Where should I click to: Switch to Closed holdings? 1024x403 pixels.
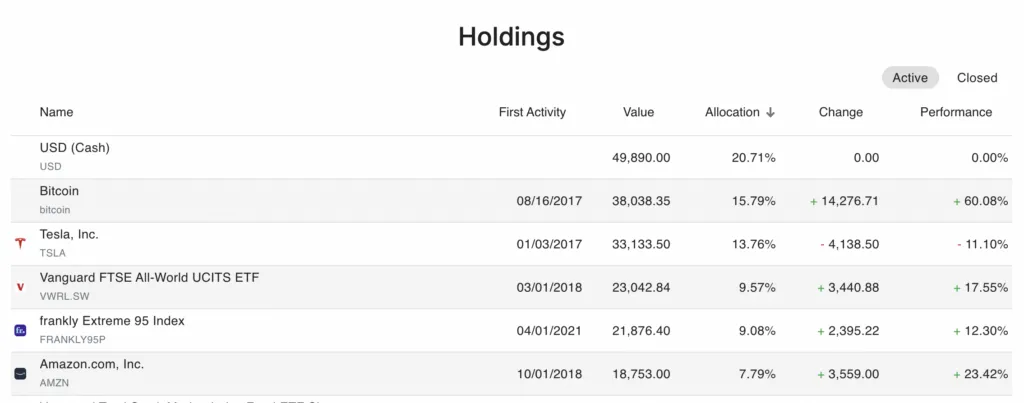pos(977,78)
